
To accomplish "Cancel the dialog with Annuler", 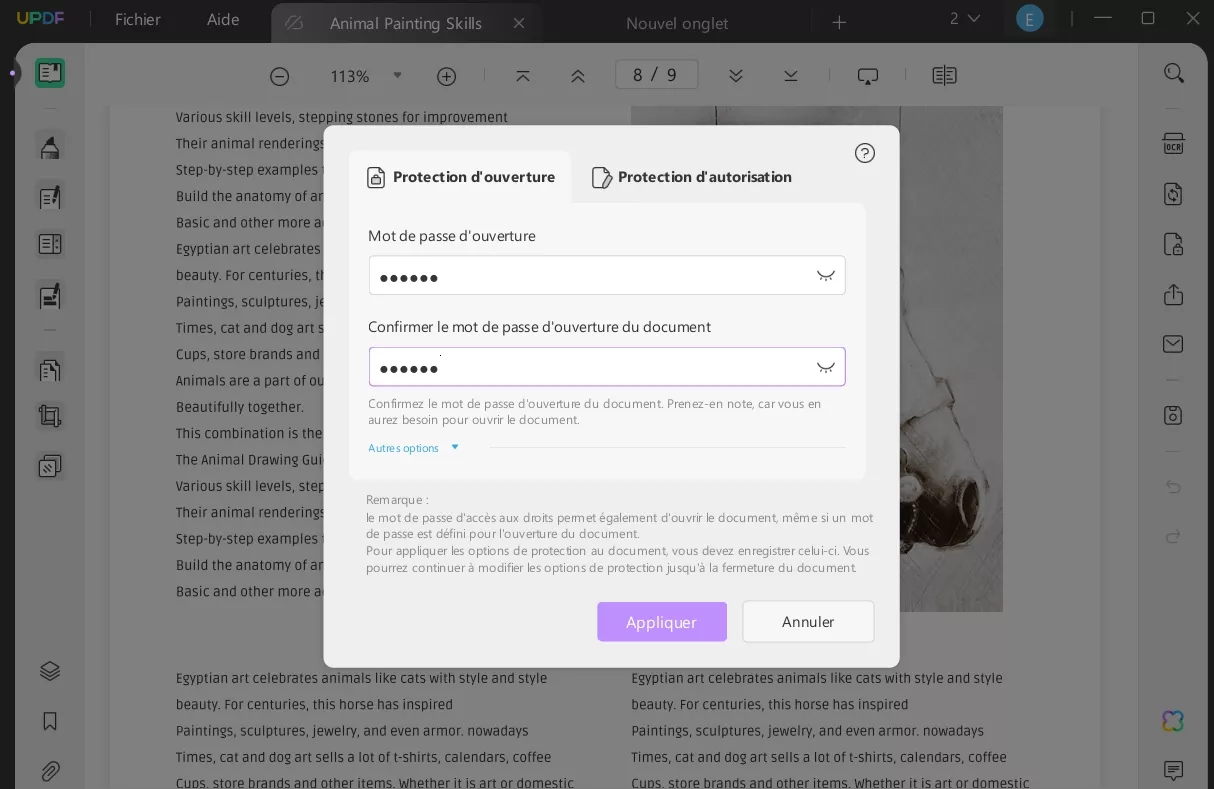I will tap(808, 621).
